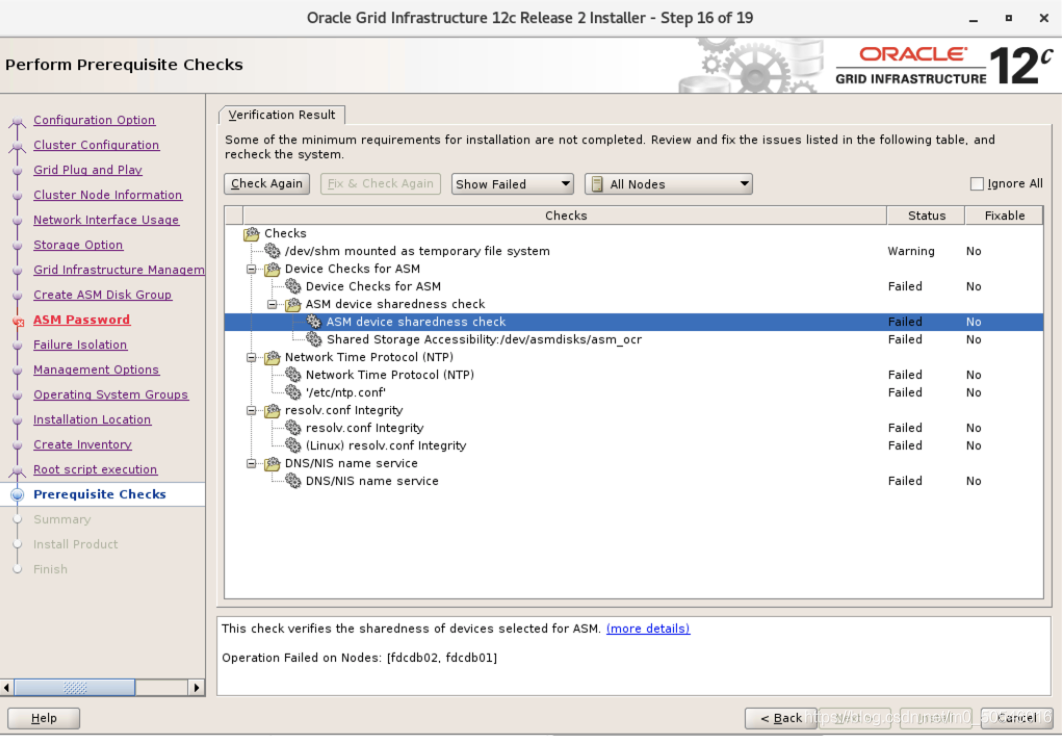The height and width of the screenshot is (736, 1062).
Task: Click the ASM Password error step icon
Action: coord(18,322)
